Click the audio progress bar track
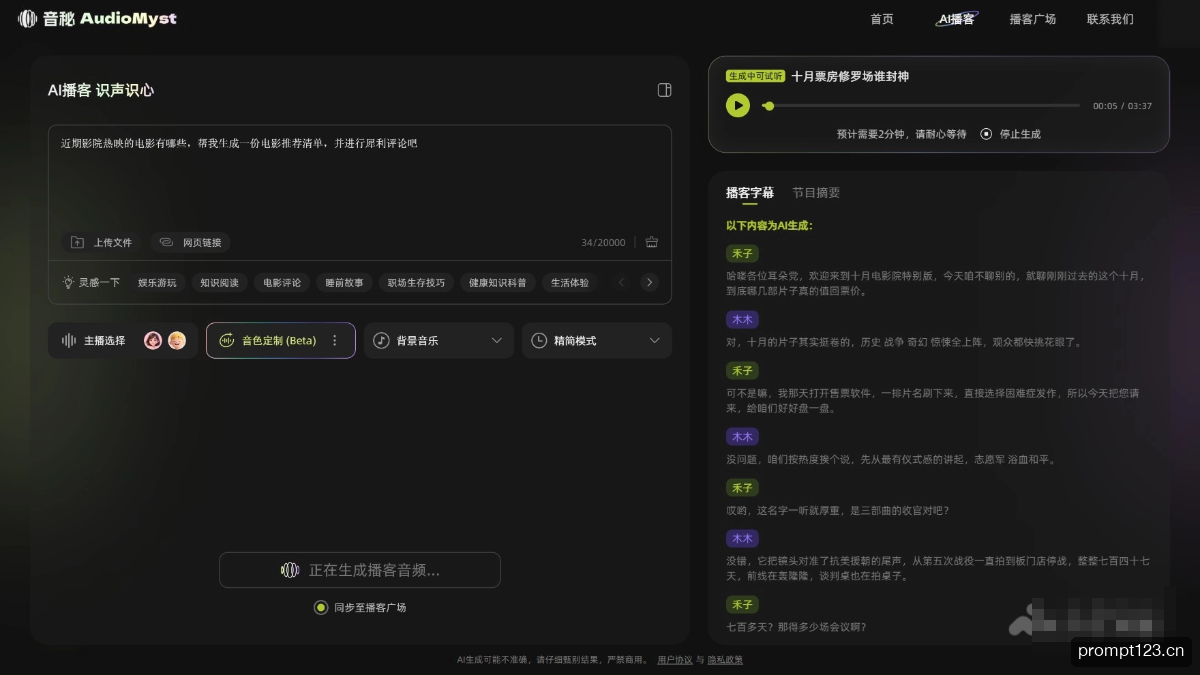Screen dimensions: 1200x675 (x=921, y=105)
